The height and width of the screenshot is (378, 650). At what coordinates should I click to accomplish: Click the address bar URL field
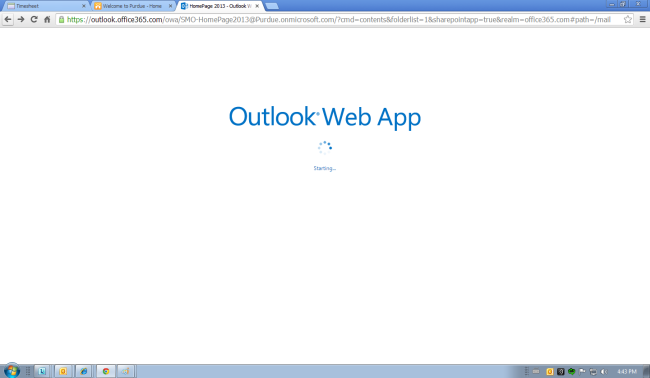344,19
